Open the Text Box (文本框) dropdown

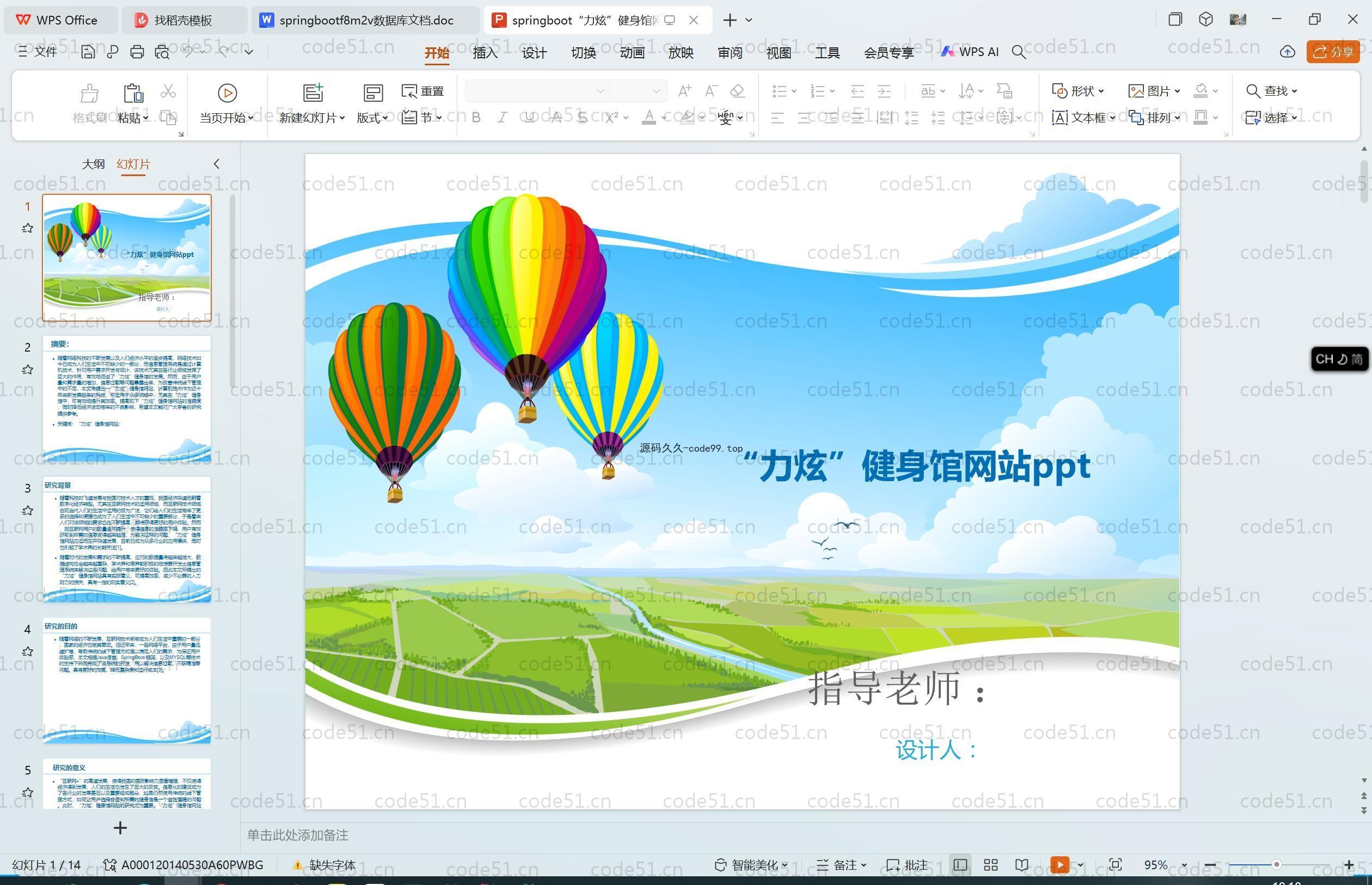tap(1083, 118)
